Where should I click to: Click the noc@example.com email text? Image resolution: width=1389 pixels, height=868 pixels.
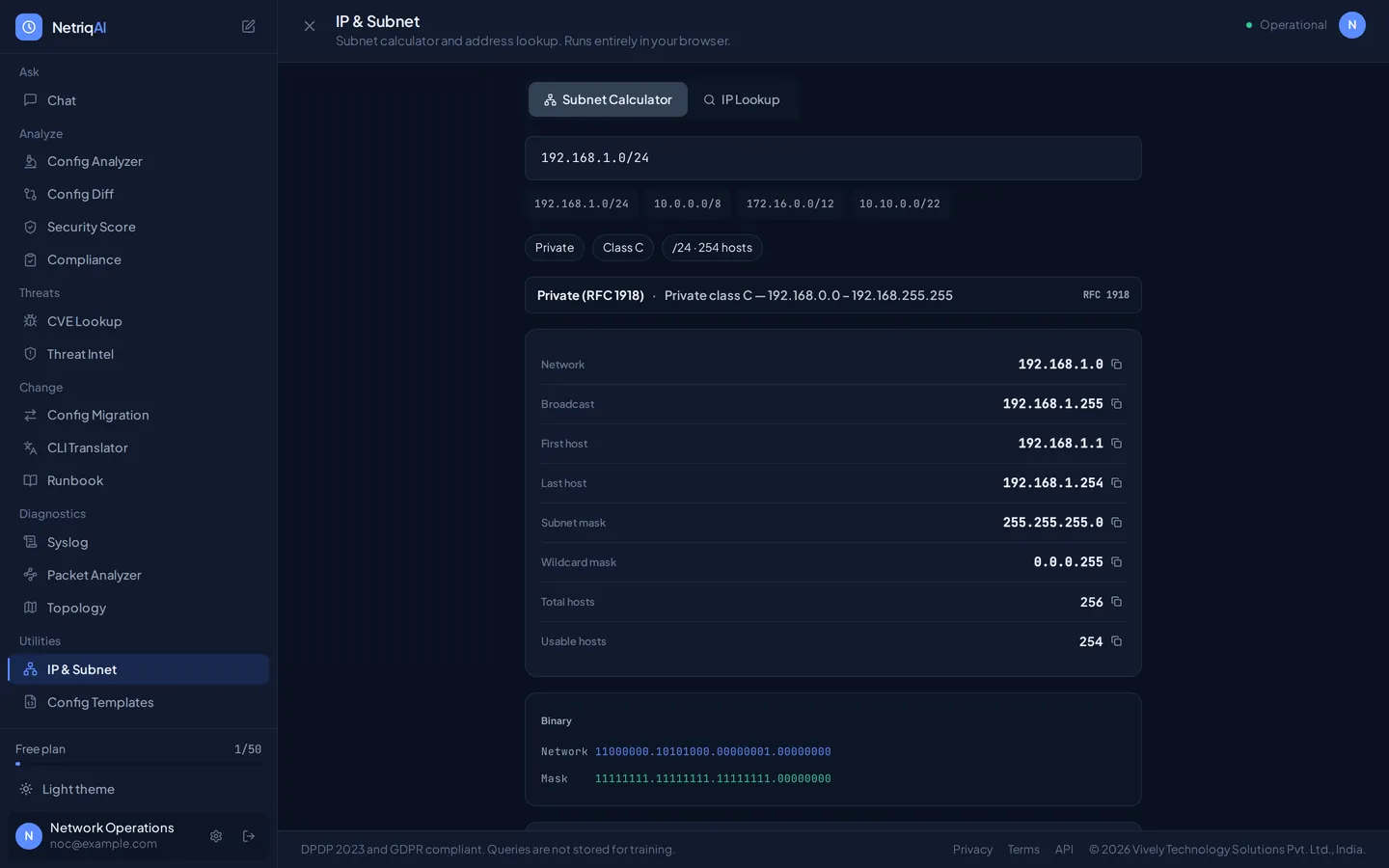click(103, 844)
